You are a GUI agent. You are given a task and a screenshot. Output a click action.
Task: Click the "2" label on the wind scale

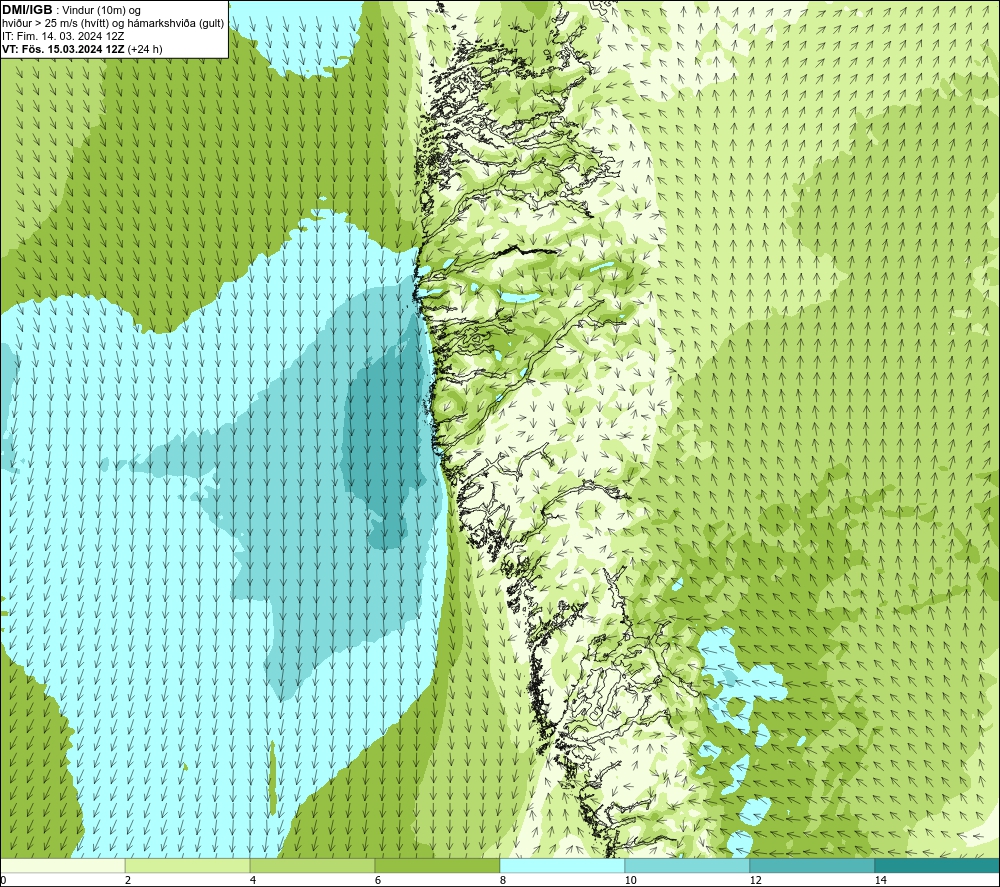128,880
